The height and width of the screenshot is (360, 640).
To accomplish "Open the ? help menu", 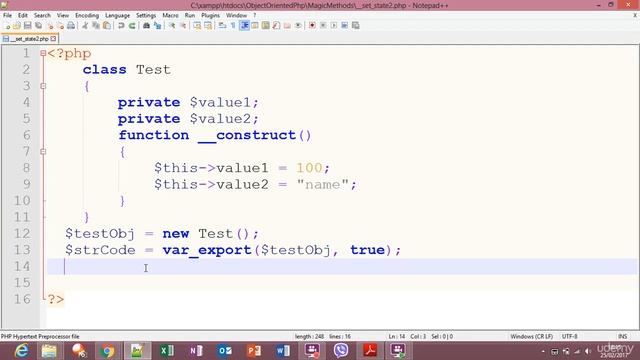I will [255, 16].
